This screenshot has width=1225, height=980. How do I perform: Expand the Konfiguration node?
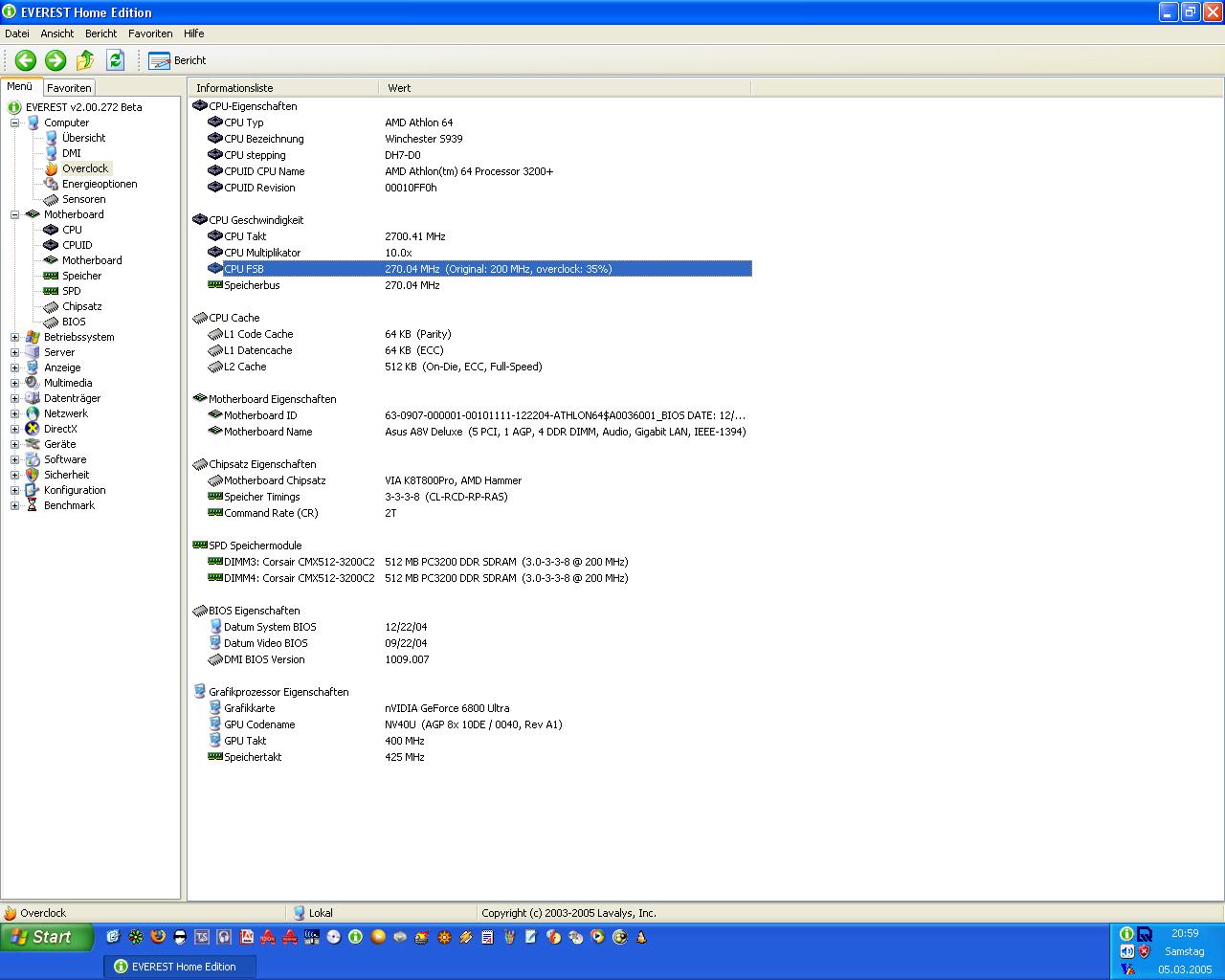pos(14,490)
